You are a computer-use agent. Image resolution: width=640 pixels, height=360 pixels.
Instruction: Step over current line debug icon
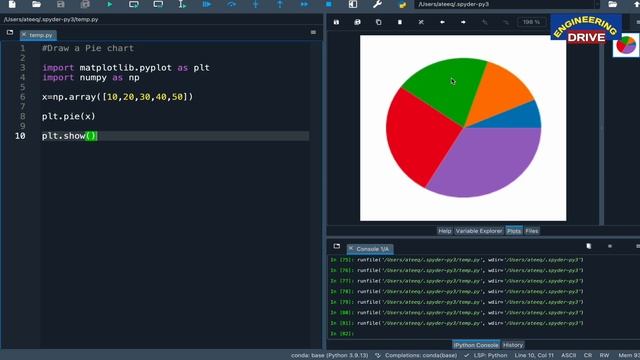pos(231,4)
